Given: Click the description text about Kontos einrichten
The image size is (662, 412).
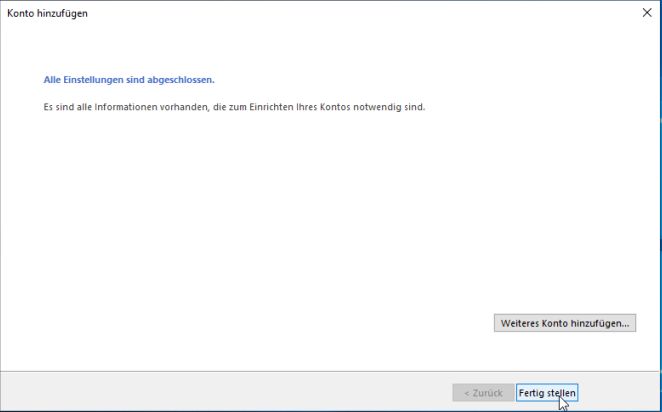Looking at the screenshot, I should pos(235,106).
